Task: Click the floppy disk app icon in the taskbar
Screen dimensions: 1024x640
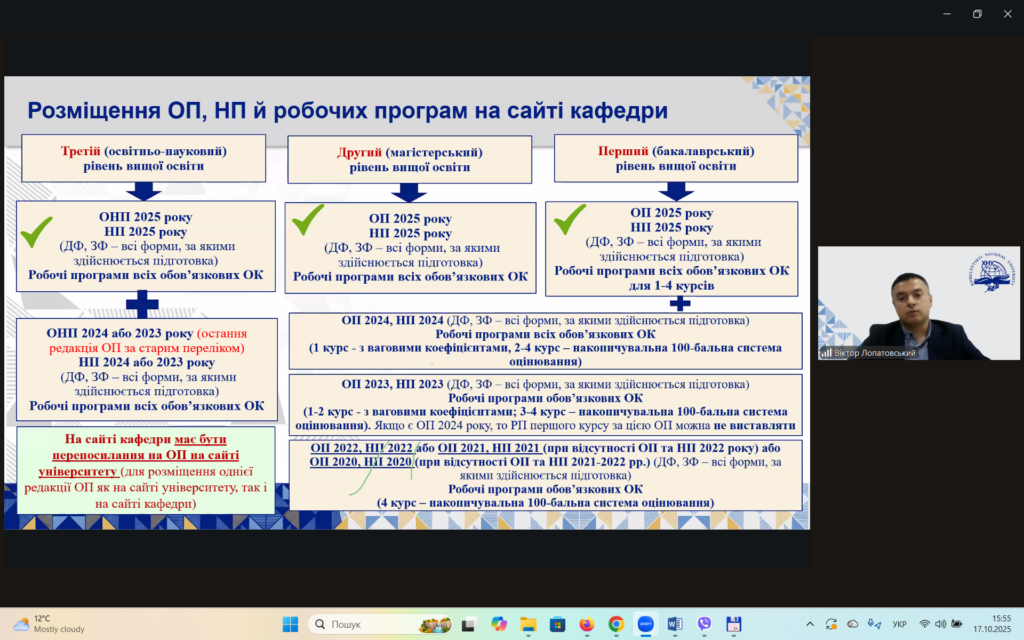Action: 733,624
